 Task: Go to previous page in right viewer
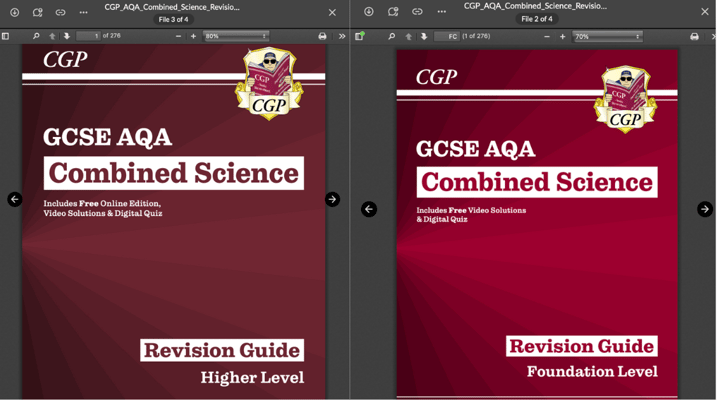point(408,36)
